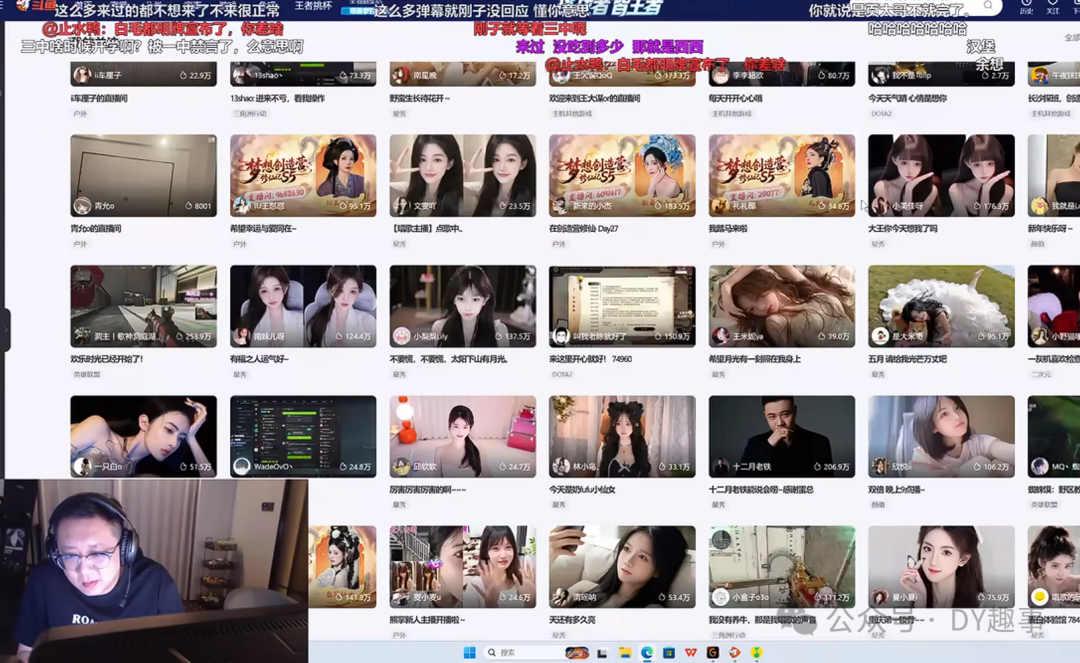Screen dimensions: 1080x663
Task: Open the Task View taskbar icon
Action: coord(602,652)
